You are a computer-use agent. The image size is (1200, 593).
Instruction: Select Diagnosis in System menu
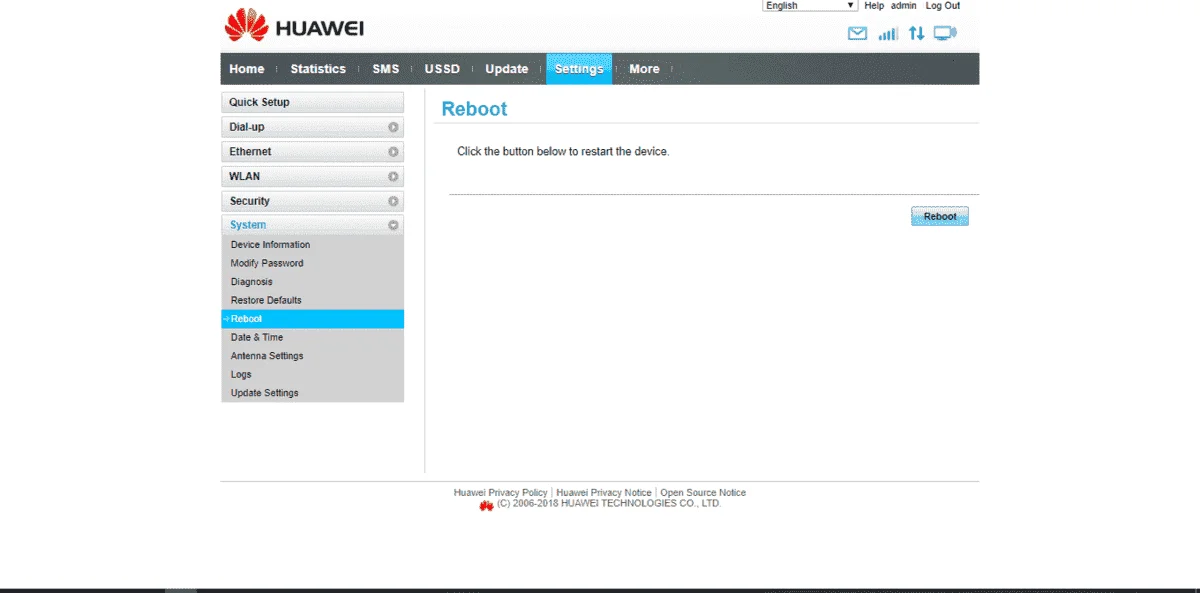pyautogui.click(x=252, y=282)
